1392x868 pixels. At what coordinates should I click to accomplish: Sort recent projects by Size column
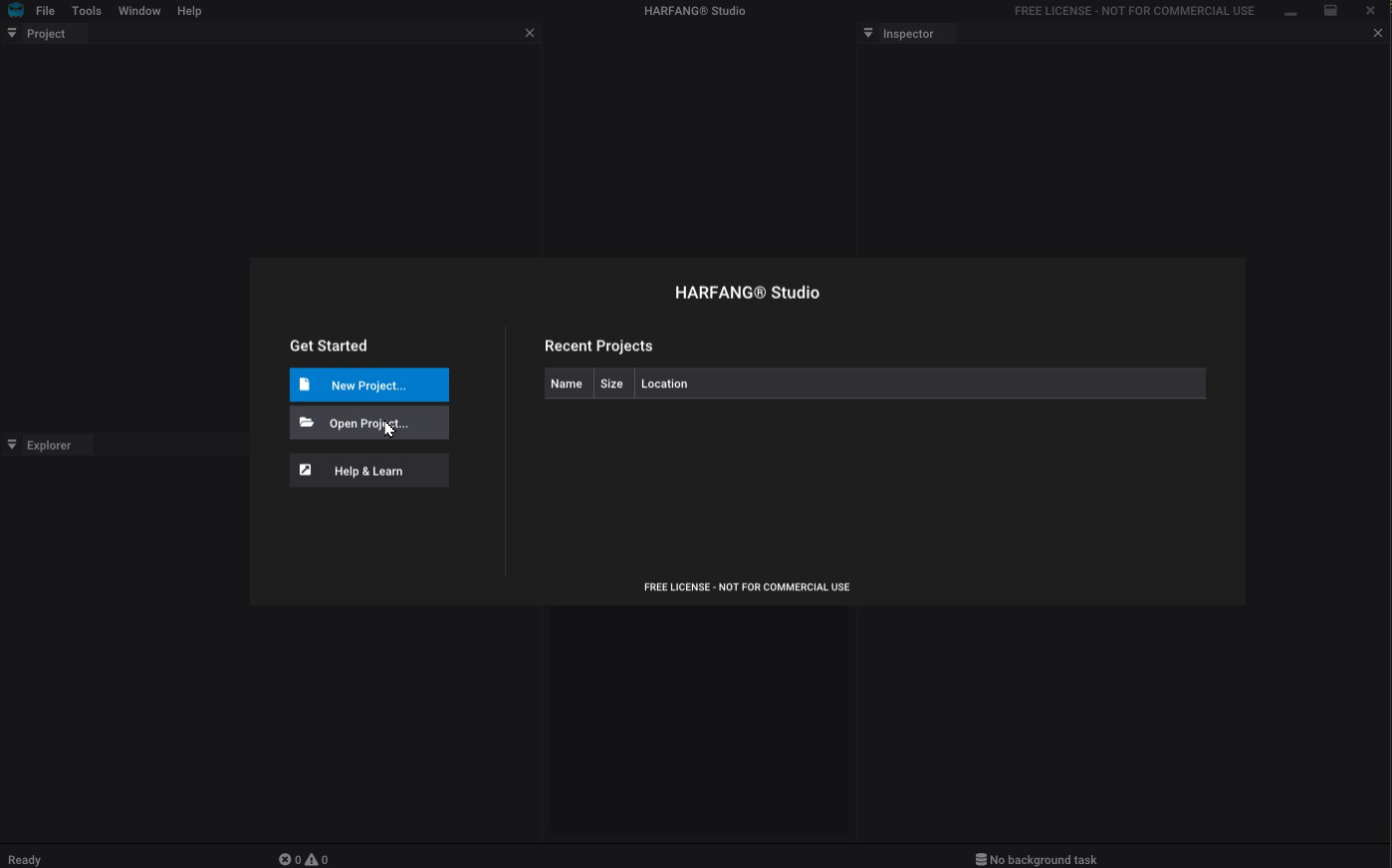(613, 383)
